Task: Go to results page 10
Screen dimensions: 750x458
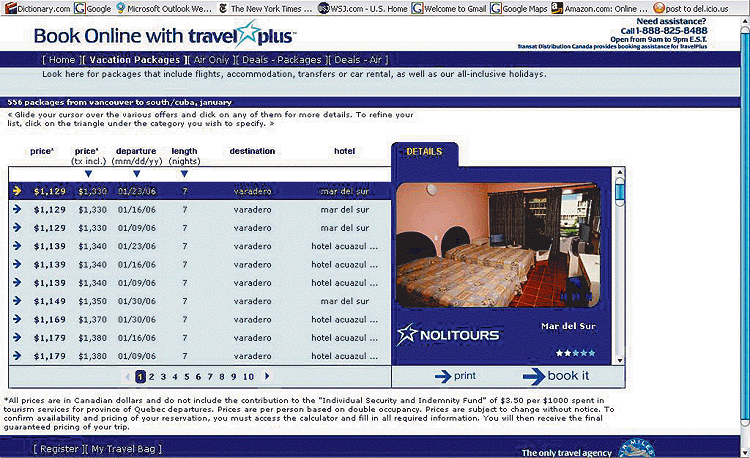Action: click(x=248, y=377)
